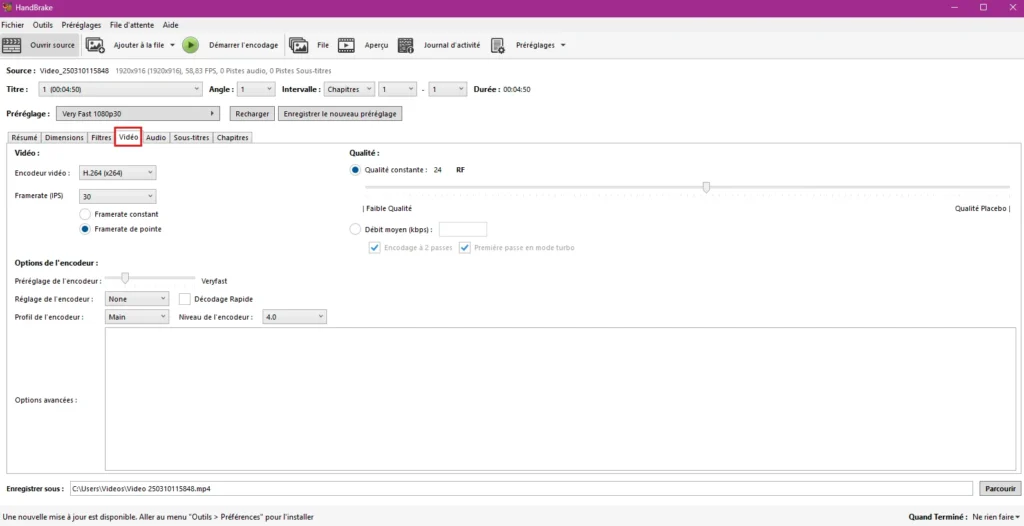Click the HandBrake logo in title bar
1024x526 pixels.
[x=7, y=7]
